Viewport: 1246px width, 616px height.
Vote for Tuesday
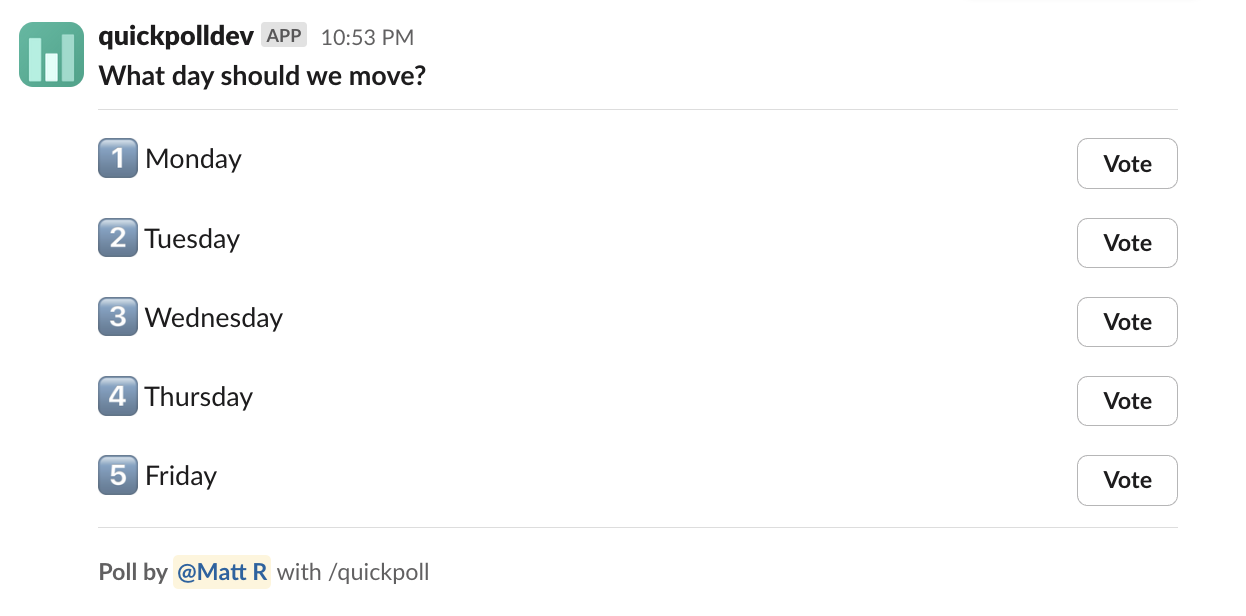[x=1126, y=243]
